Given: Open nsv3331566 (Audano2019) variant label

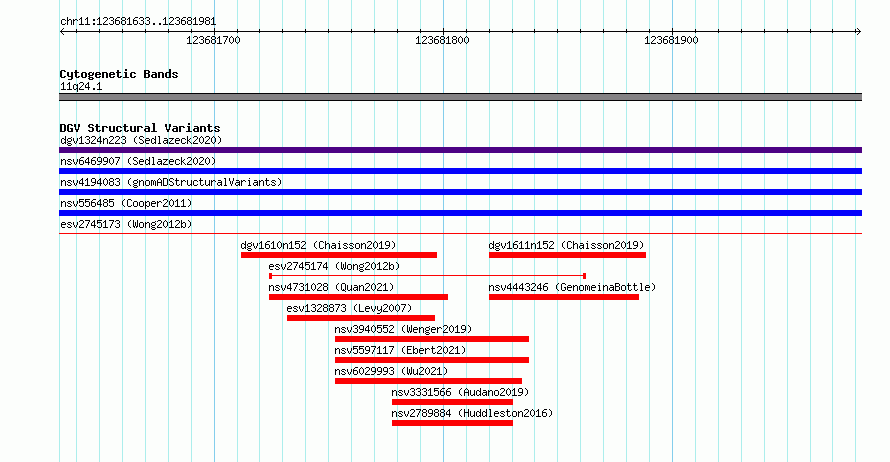Looking at the screenshot, I should coord(460,392).
